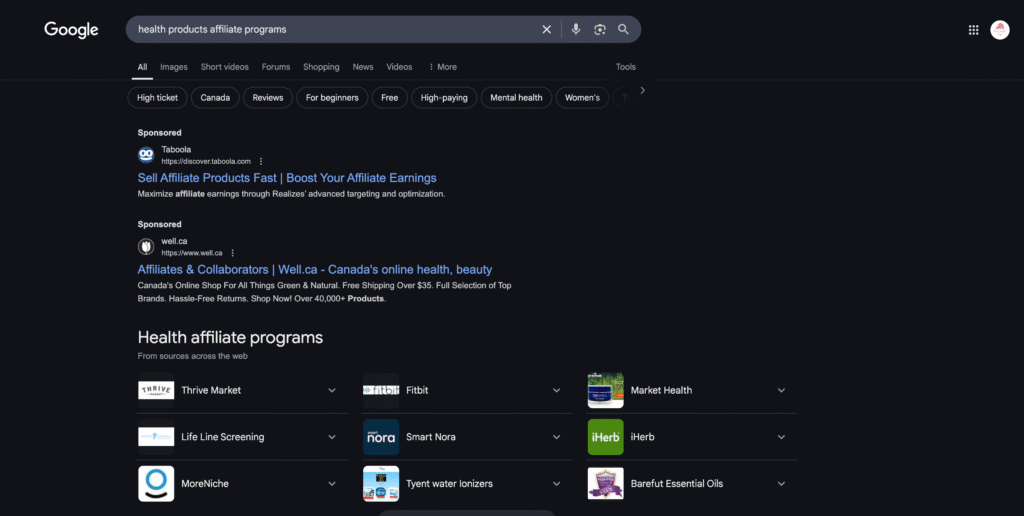Image resolution: width=1024 pixels, height=516 pixels.
Task: Expand the Life Line Screening entry
Action: 332,437
